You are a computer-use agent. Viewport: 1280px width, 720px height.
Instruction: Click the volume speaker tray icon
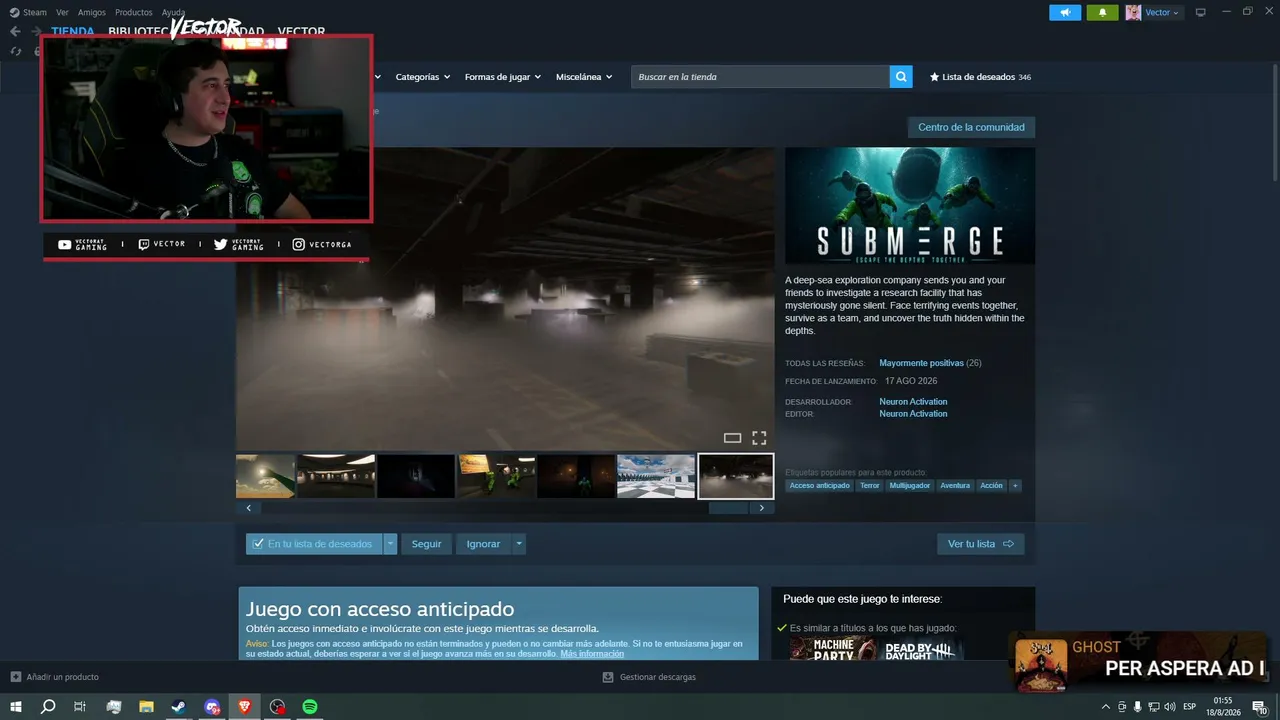point(1170,706)
